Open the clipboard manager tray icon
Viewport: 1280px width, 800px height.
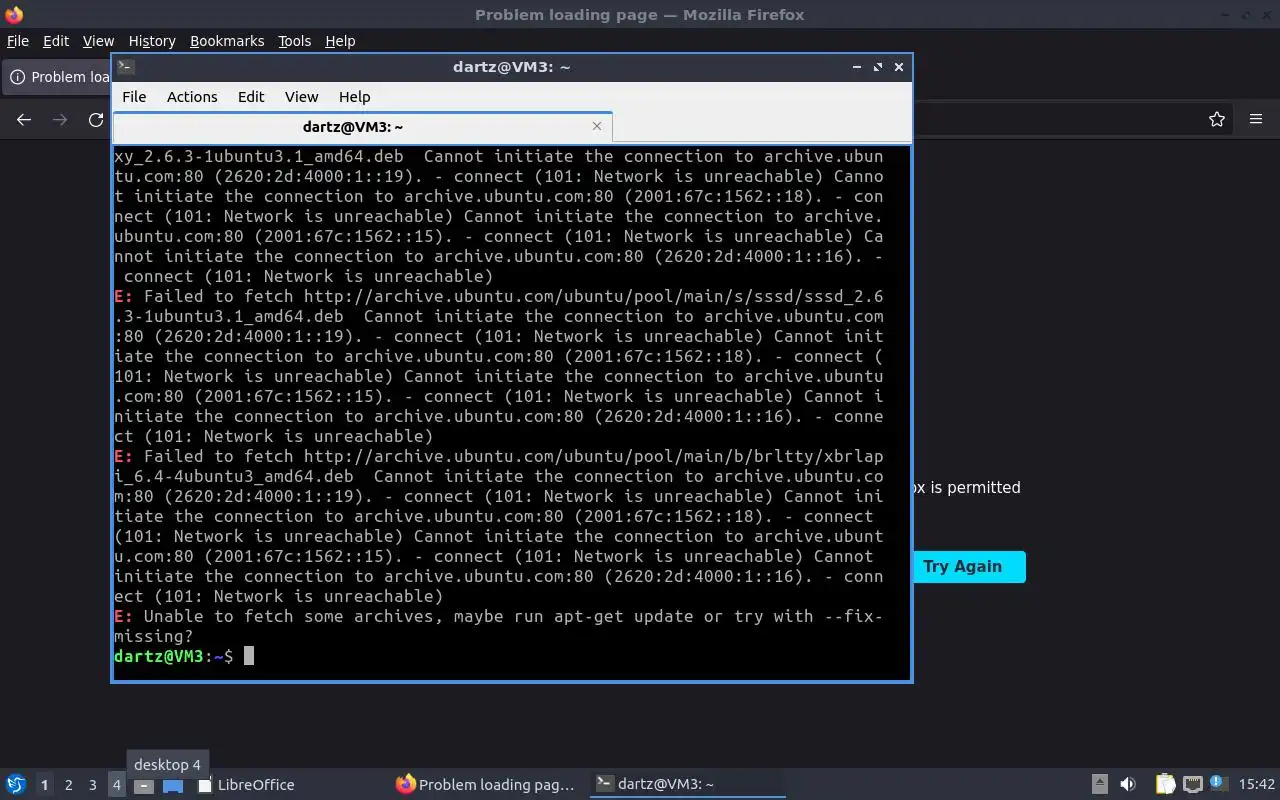pos(1166,785)
